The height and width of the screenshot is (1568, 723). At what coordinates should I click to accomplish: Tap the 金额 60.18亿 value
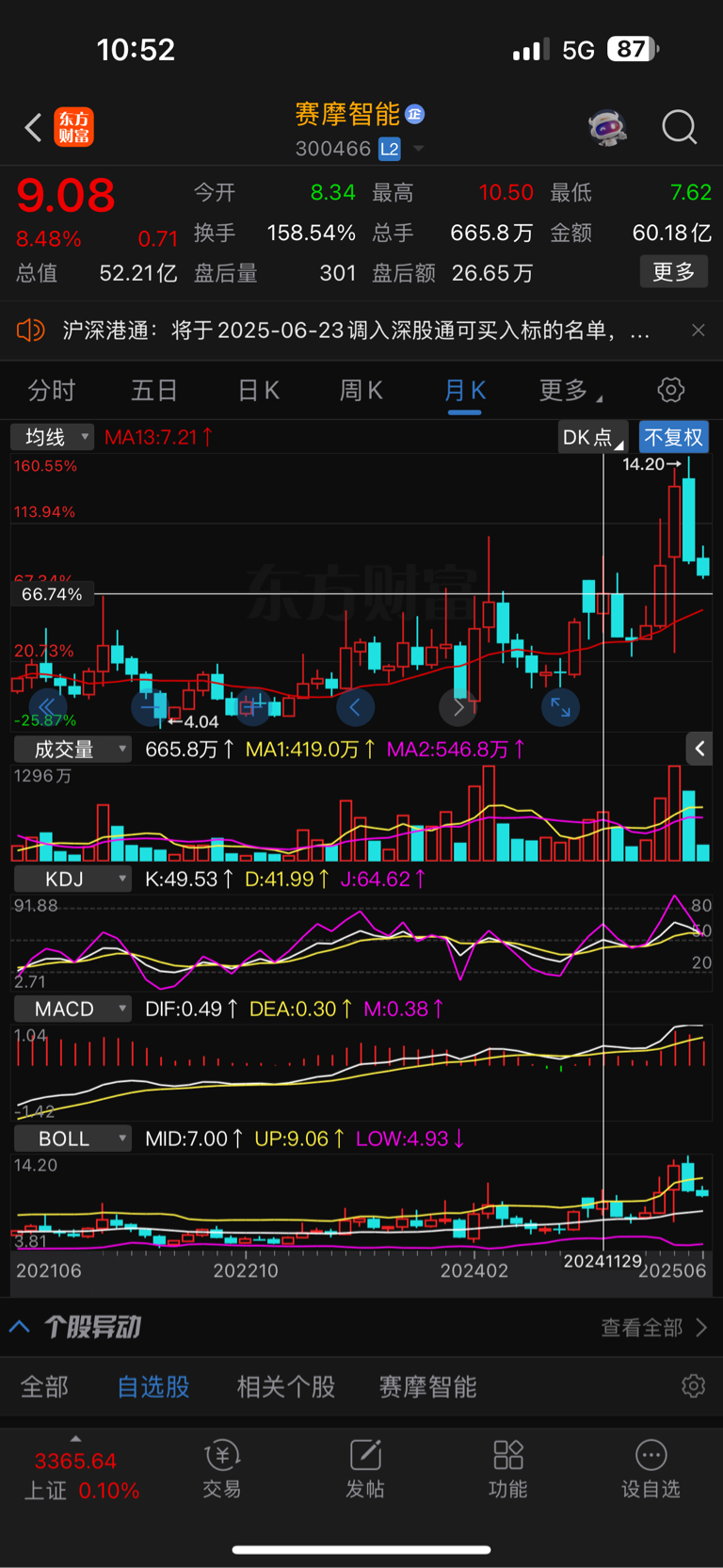[672, 233]
